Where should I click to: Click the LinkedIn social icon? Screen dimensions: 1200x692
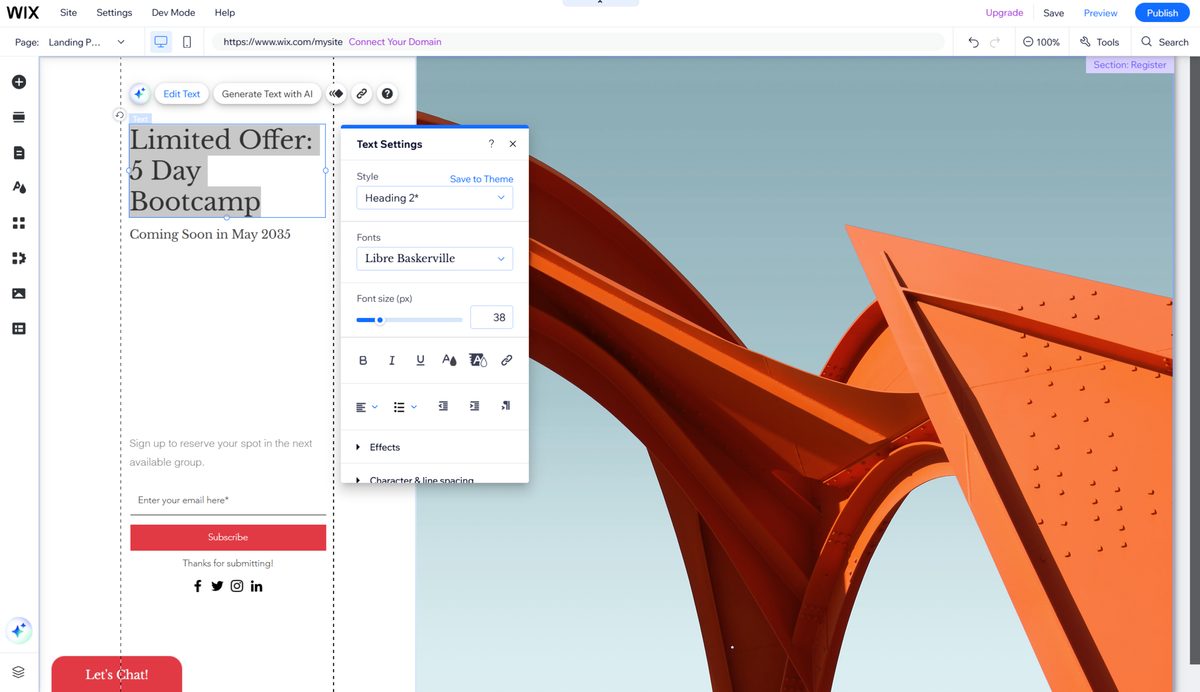(257, 586)
